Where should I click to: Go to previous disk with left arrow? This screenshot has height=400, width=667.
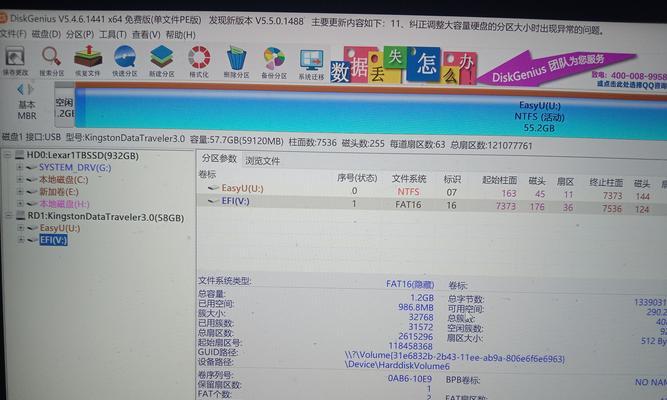click(x=20, y=89)
